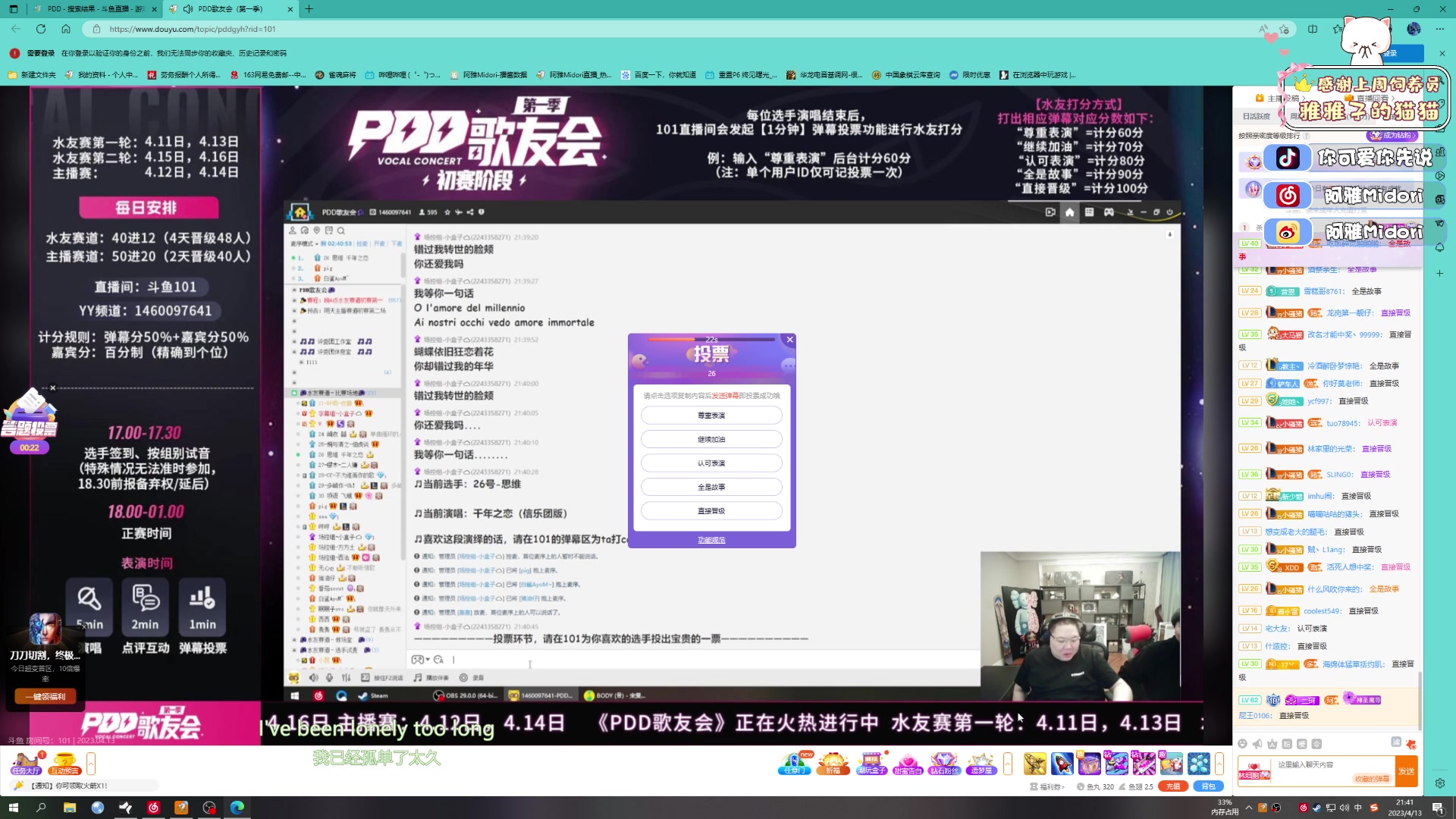Open the emoji picker in YY chat input
The image size is (1456, 819).
tap(438, 659)
